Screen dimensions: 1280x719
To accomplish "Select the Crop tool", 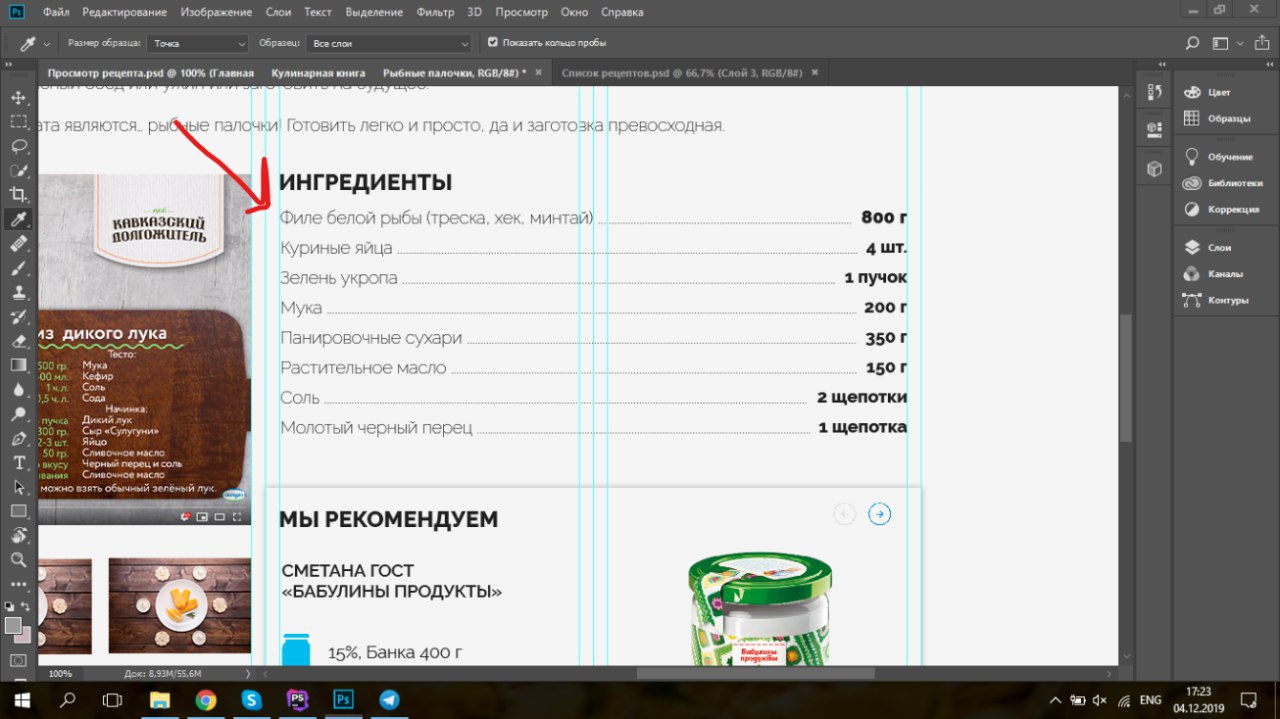I will (18, 194).
